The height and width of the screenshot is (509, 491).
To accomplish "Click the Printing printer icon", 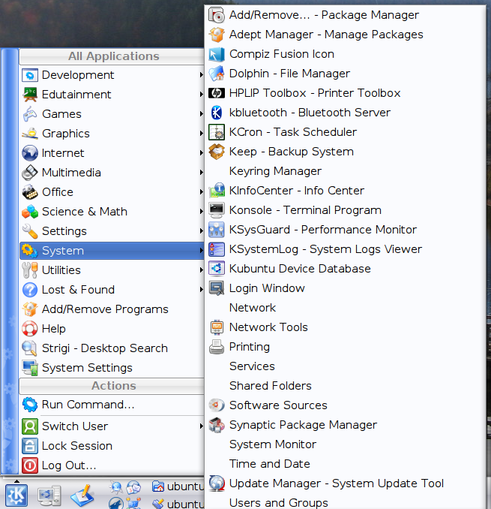I will tap(217, 347).
